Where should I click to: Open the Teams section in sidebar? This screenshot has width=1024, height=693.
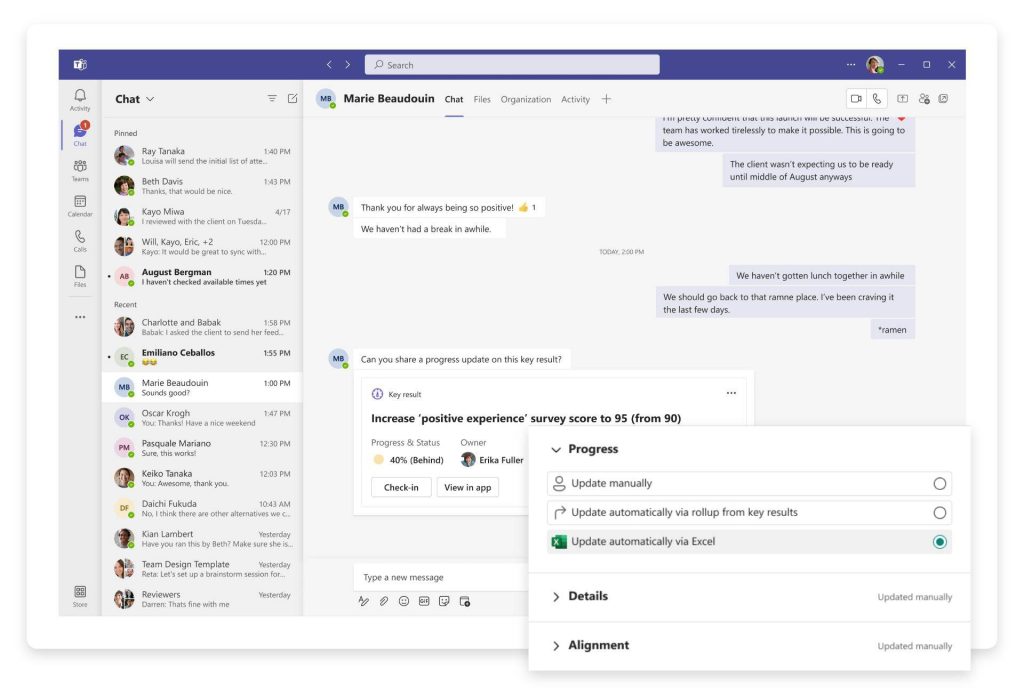click(80, 170)
